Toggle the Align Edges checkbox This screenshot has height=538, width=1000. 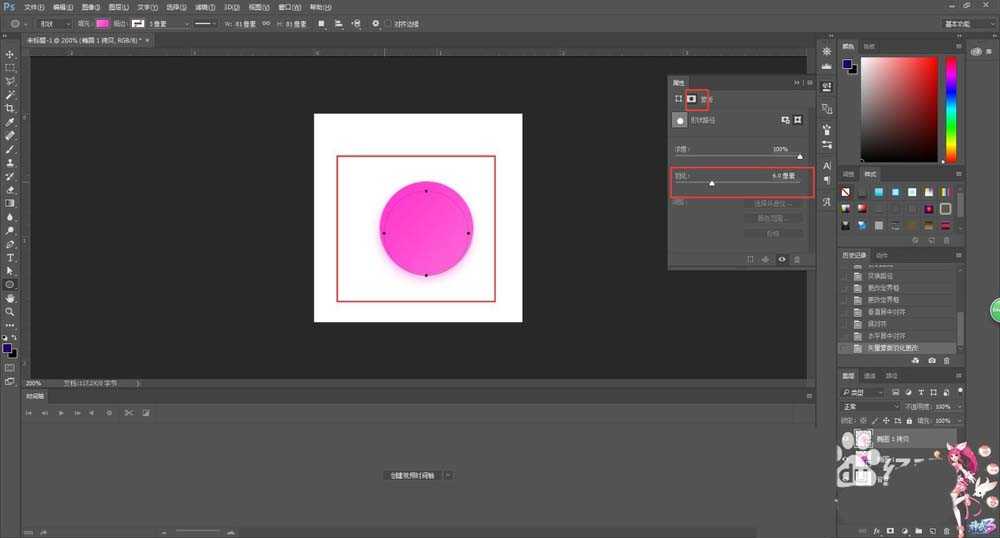click(x=387, y=23)
